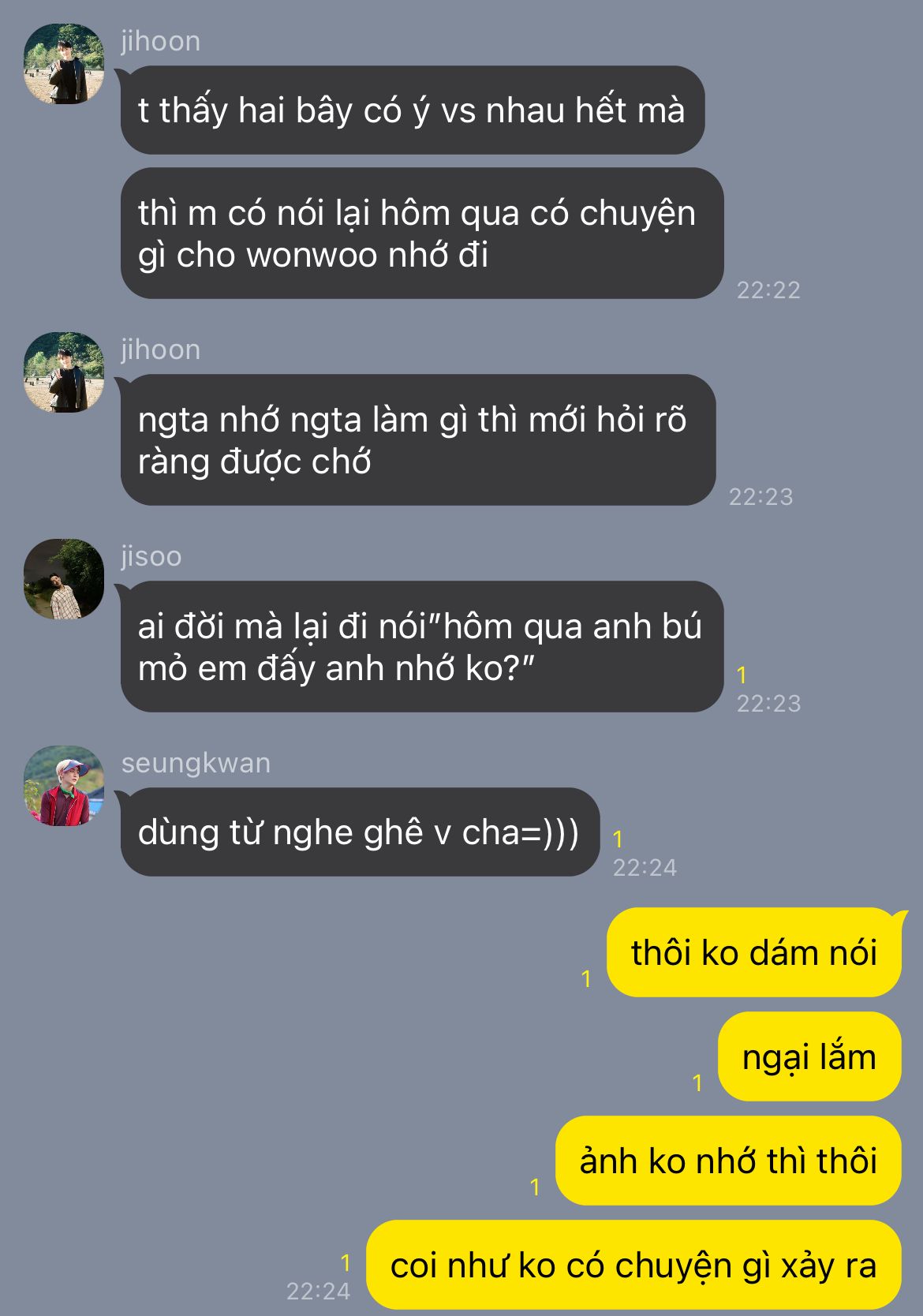This screenshot has width=923, height=1316.
Task: Select message mentioning wonwoo
Action: pyautogui.click(x=422, y=233)
